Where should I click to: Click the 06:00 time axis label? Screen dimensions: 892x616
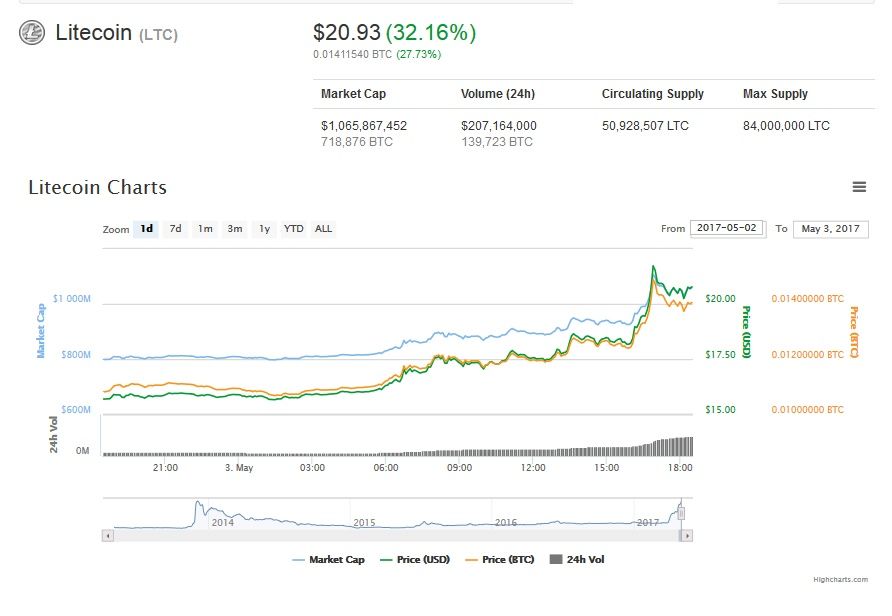pyautogui.click(x=386, y=468)
